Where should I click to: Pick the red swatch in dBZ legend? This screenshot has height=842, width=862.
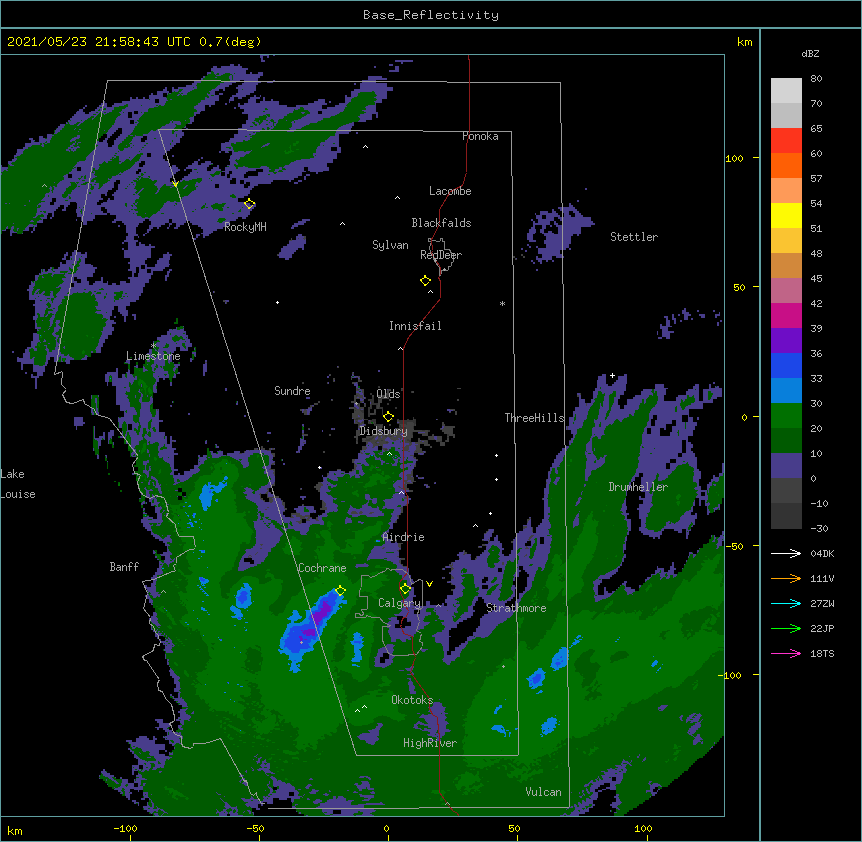coord(786,141)
